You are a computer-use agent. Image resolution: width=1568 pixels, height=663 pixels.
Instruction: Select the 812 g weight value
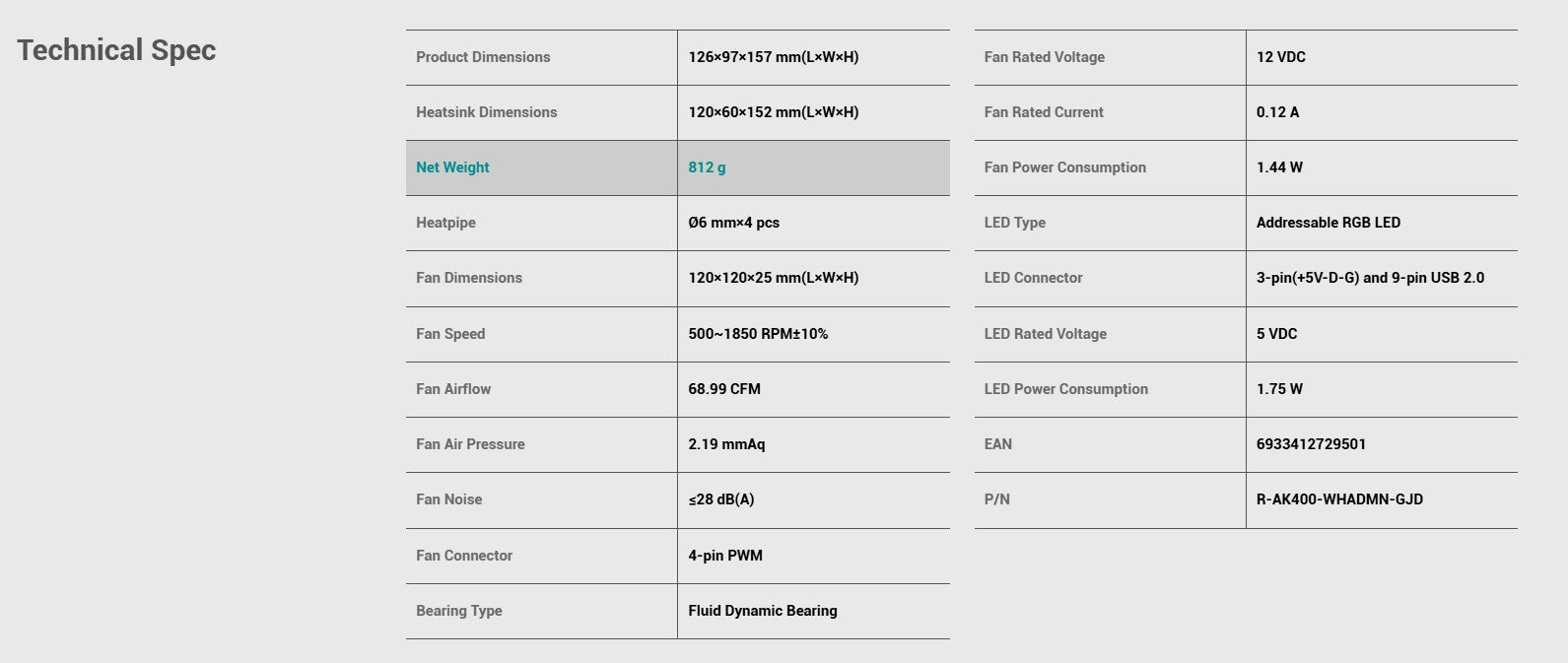[x=707, y=167]
